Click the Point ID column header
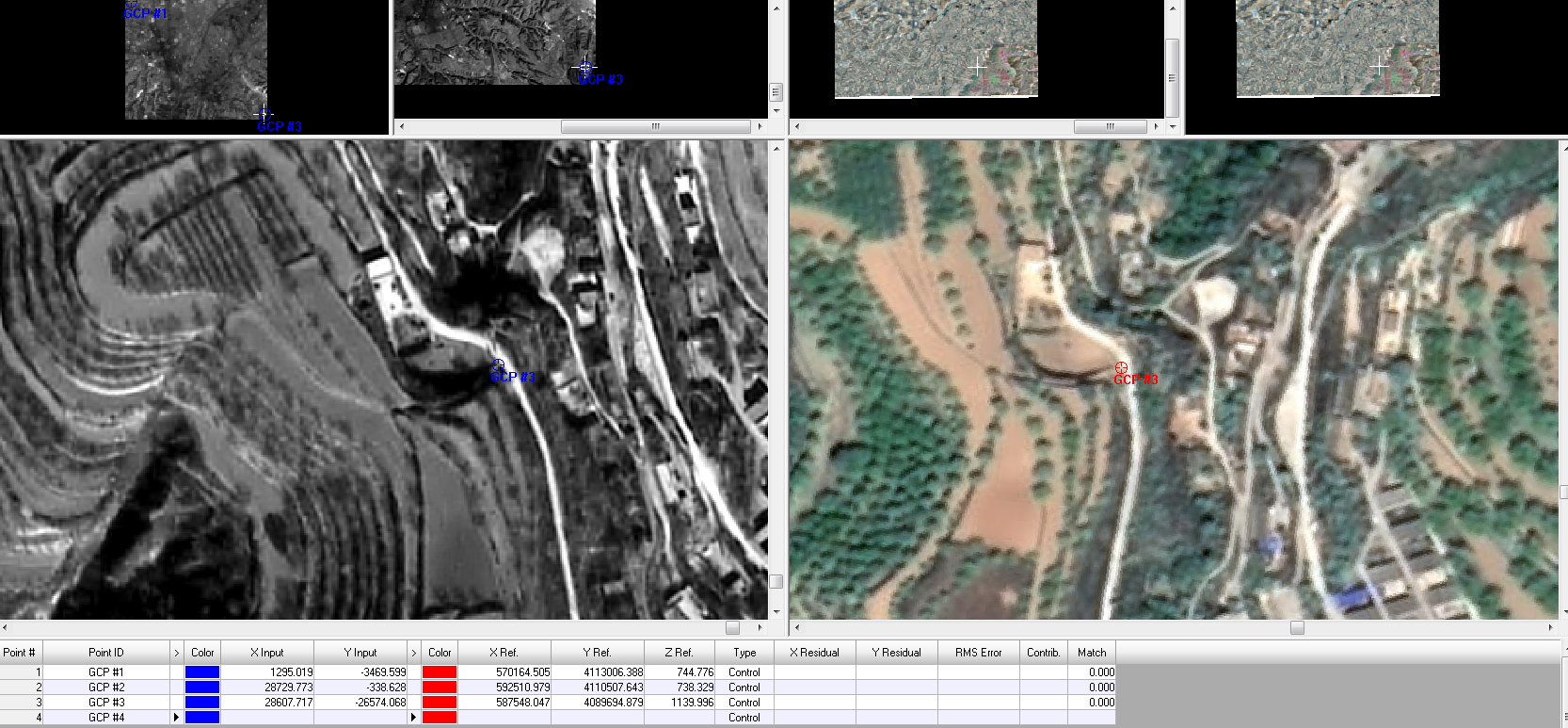This screenshot has width=1568, height=728. 106,653
